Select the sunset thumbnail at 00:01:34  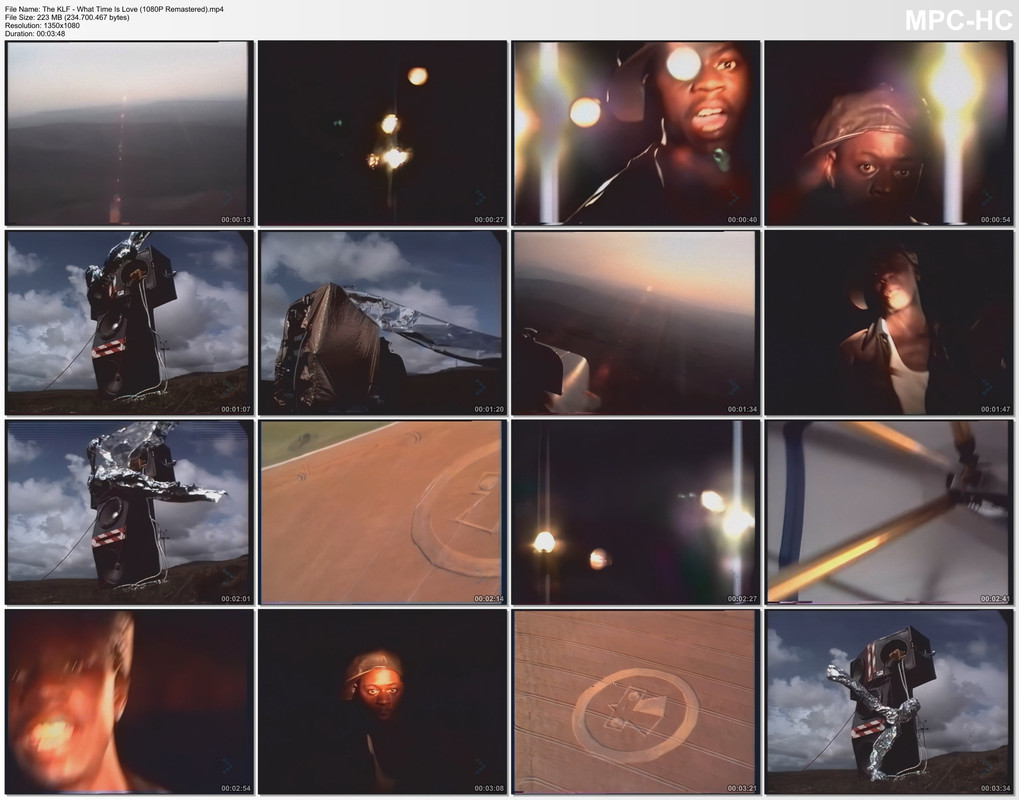click(636, 322)
